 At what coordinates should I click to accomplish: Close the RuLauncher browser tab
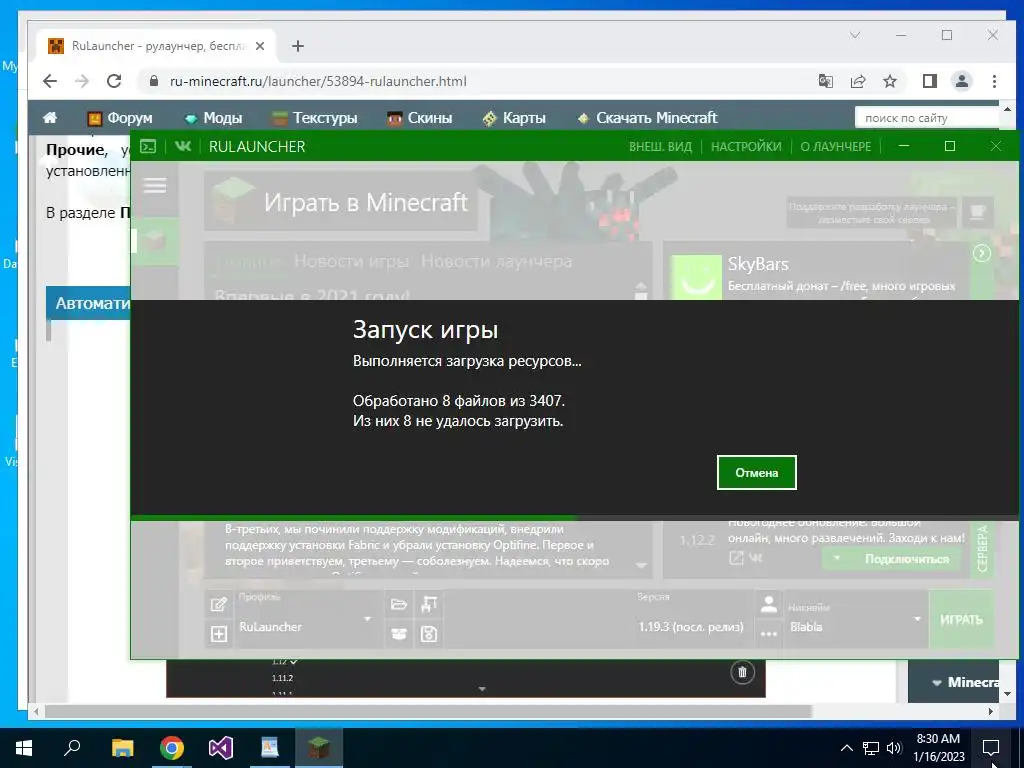(260, 46)
